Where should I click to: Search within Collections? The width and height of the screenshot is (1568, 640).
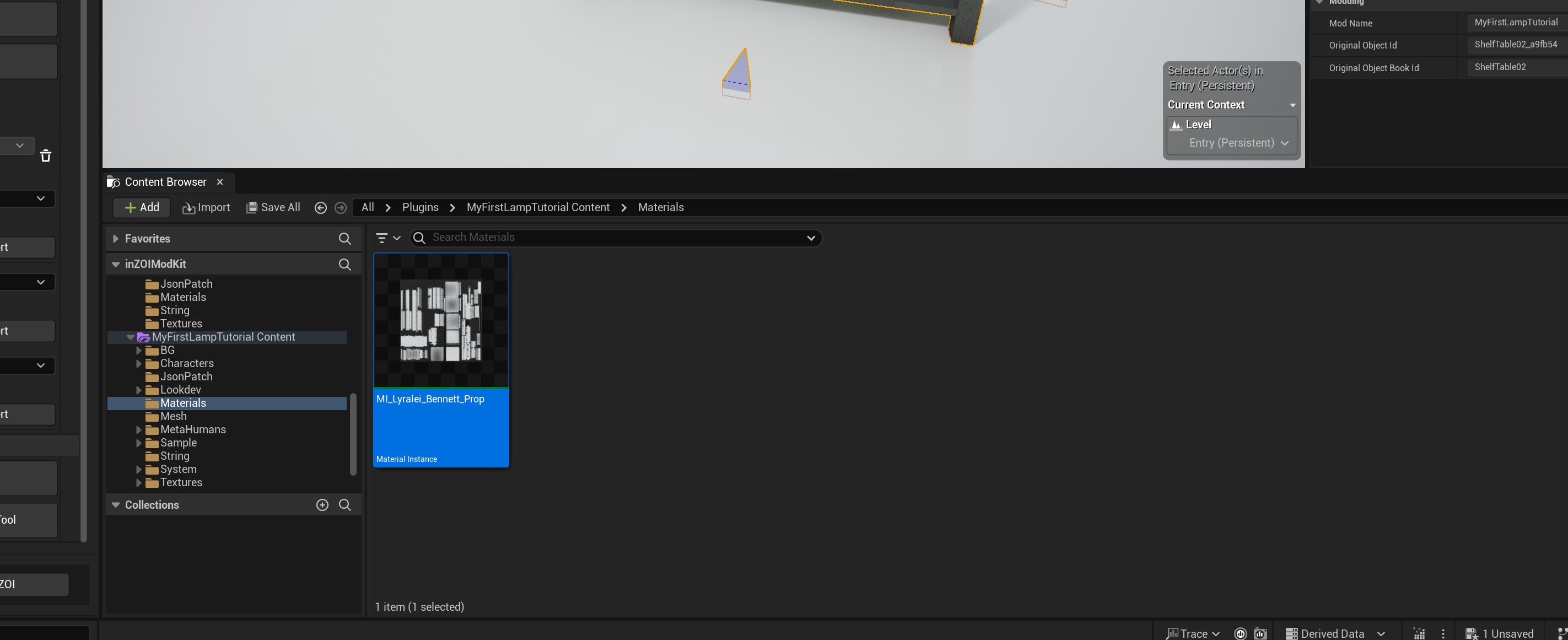(344, 505)
